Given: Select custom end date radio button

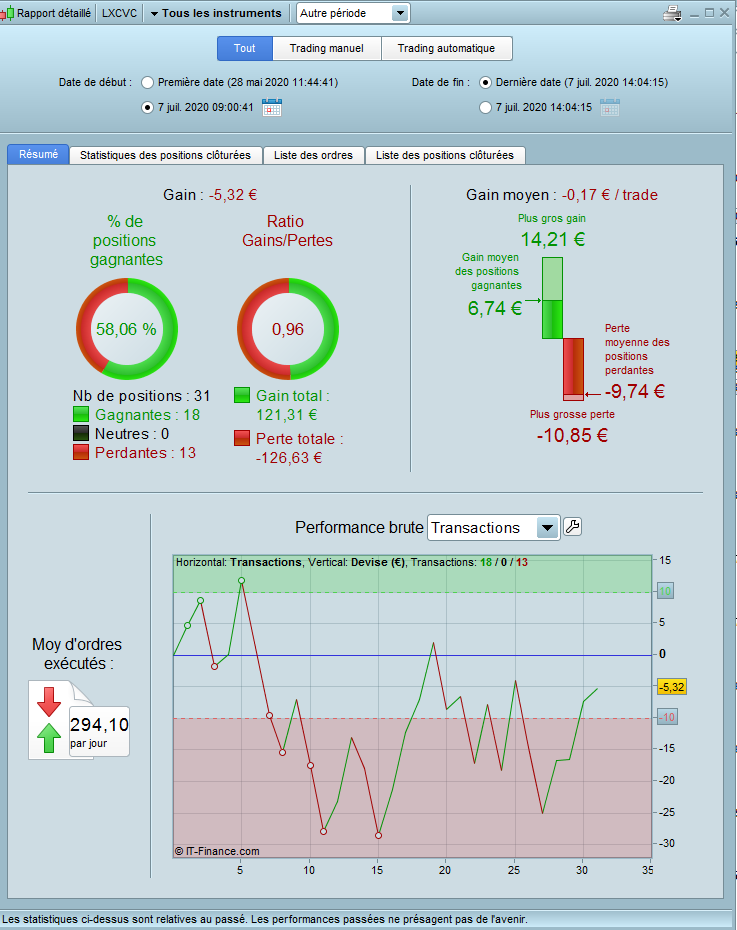Looking at the screenshot, I should pyautogui.click(x=486, y=107).
